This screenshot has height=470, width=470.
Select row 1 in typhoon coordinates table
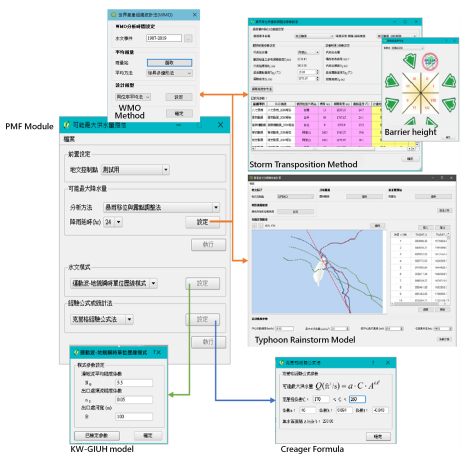point(419,241)
